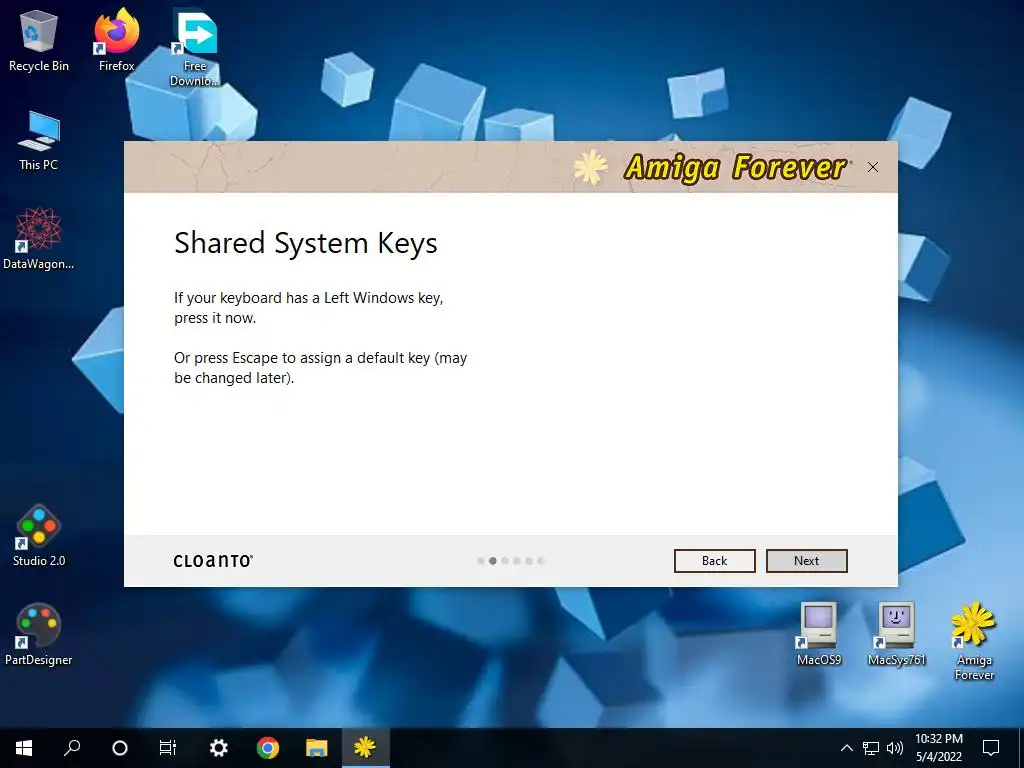Open the volume speaker tray icon
Screen dimensions: 1024x768
[895, 748]
